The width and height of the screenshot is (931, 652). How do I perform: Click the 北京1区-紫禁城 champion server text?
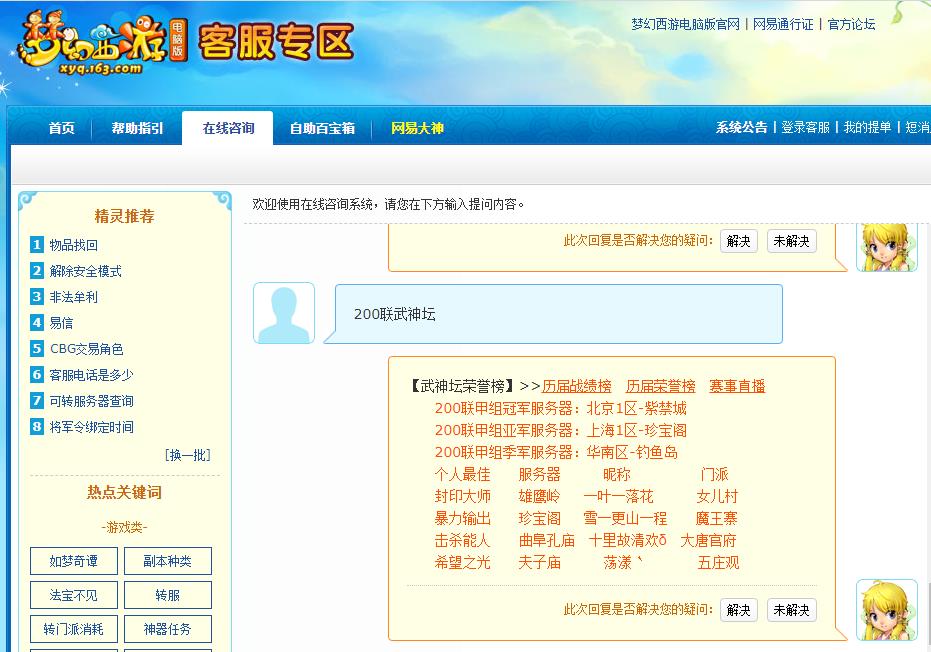coord(636,409)
